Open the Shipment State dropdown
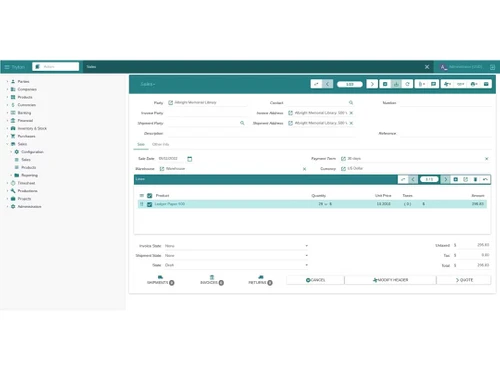This screenshot has width=500, height=375. click(x=236, y=256)
